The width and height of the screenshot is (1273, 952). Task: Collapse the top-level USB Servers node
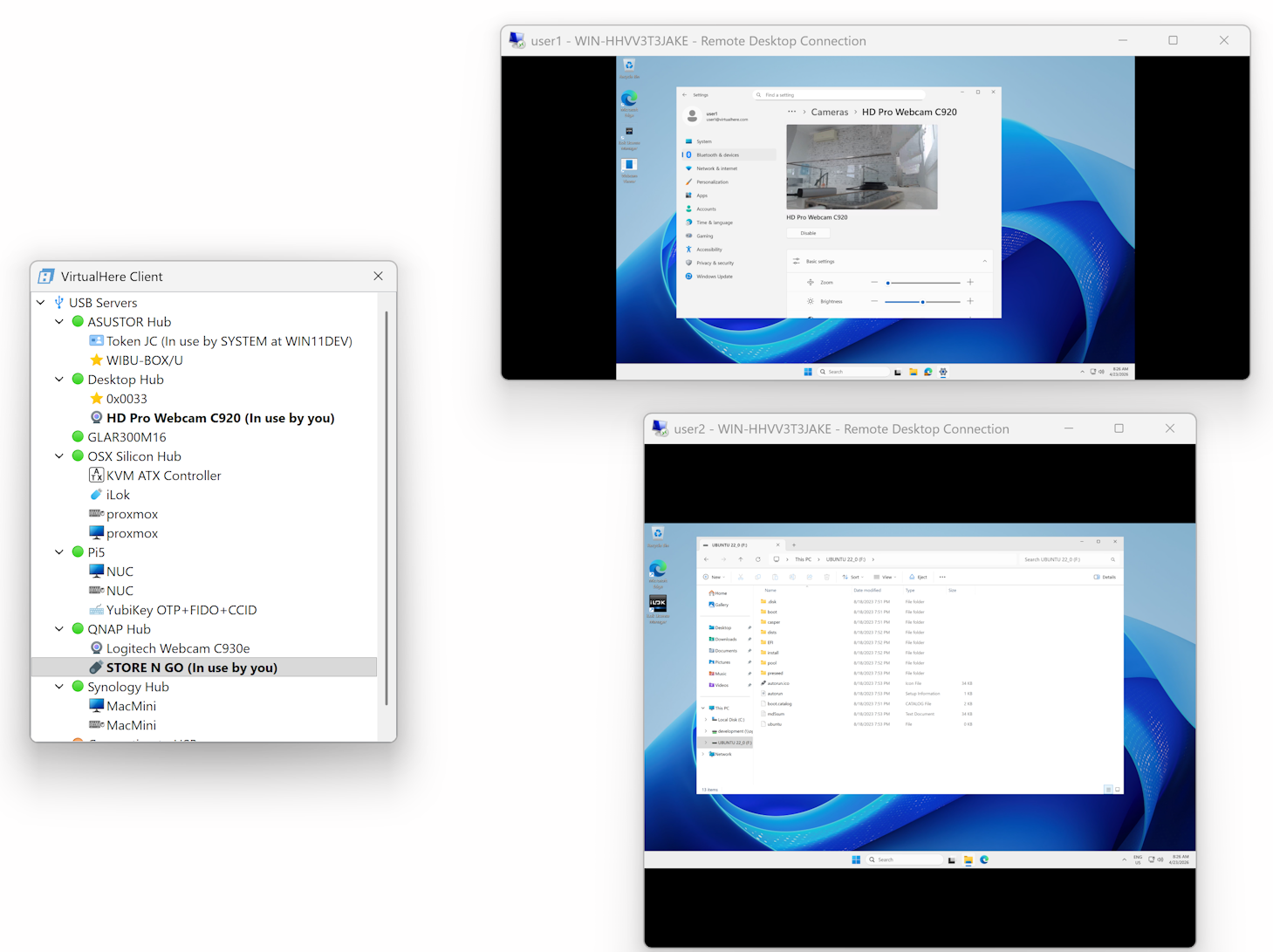[41, 303]
